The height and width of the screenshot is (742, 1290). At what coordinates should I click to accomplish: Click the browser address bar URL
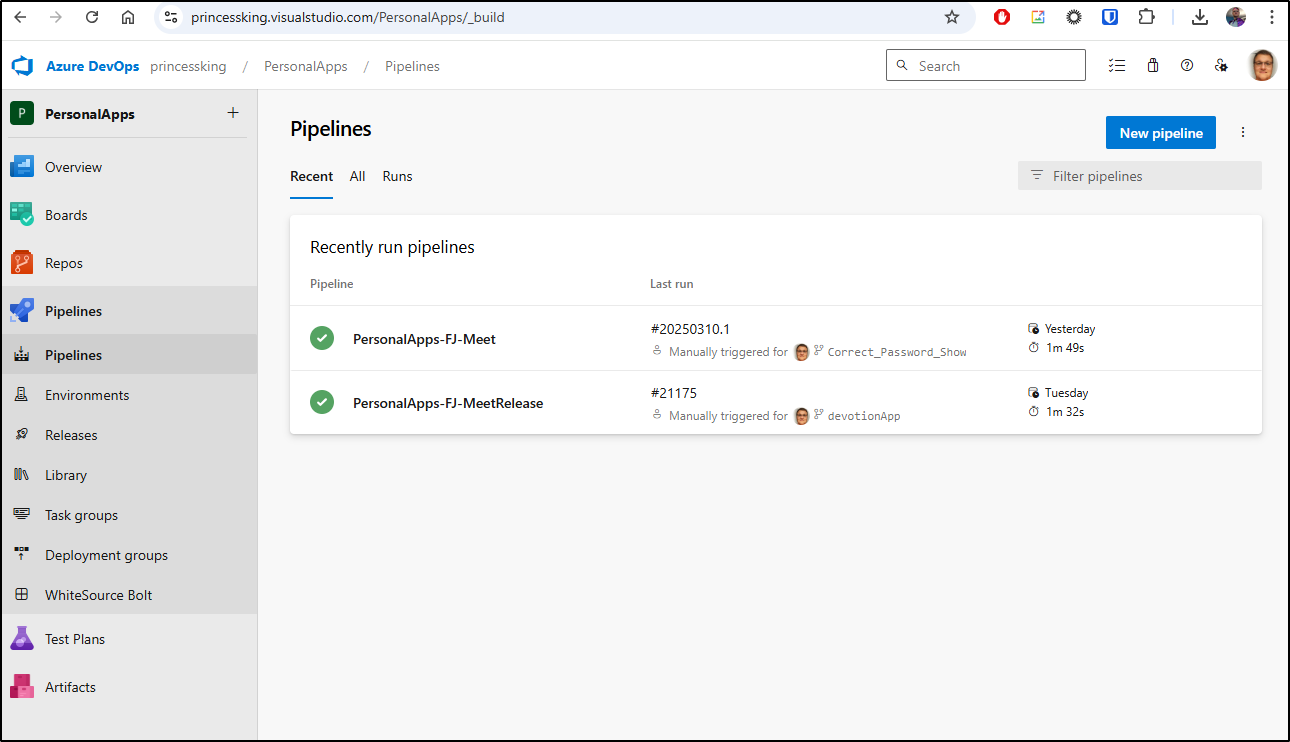click(x=348, y=17)
